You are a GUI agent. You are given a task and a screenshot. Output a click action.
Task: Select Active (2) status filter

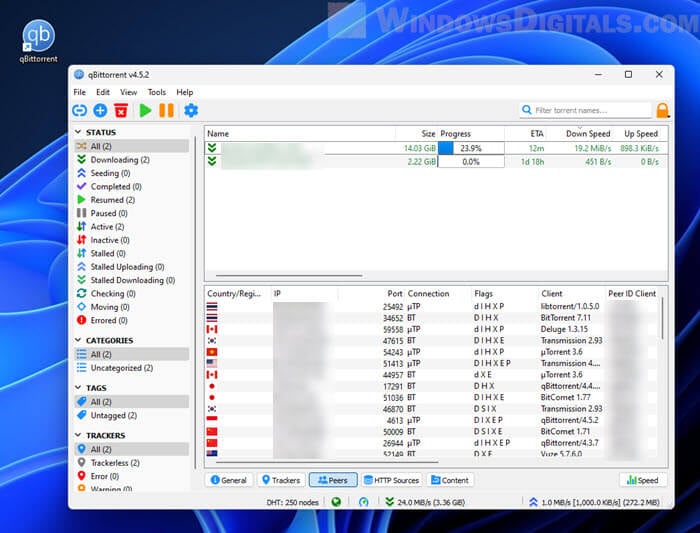pyautogui.click(x=132, y=226)
